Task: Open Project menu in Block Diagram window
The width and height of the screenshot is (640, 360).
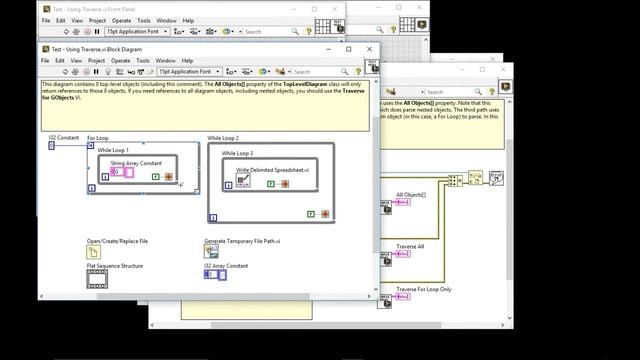Action: [x=96, y=60]
